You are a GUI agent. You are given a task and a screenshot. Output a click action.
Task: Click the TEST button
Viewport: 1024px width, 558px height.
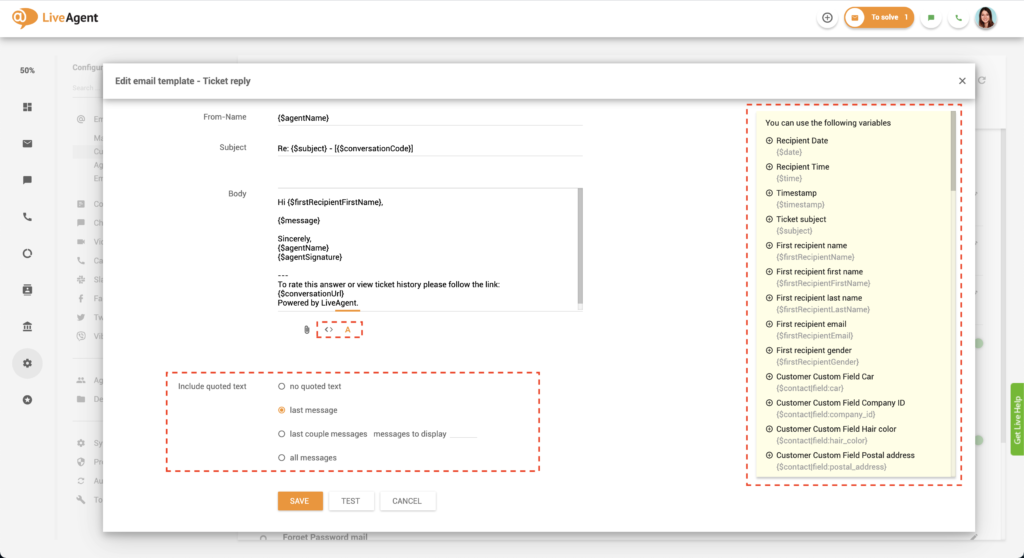[x=350, y=501]
